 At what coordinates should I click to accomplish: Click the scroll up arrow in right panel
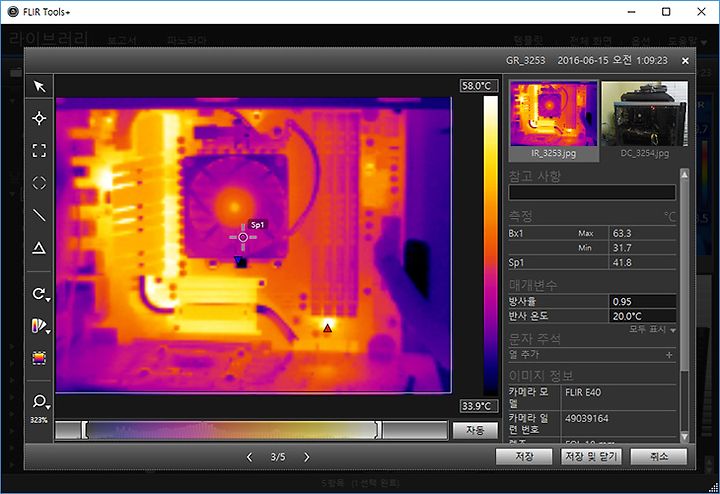point(684,174)
